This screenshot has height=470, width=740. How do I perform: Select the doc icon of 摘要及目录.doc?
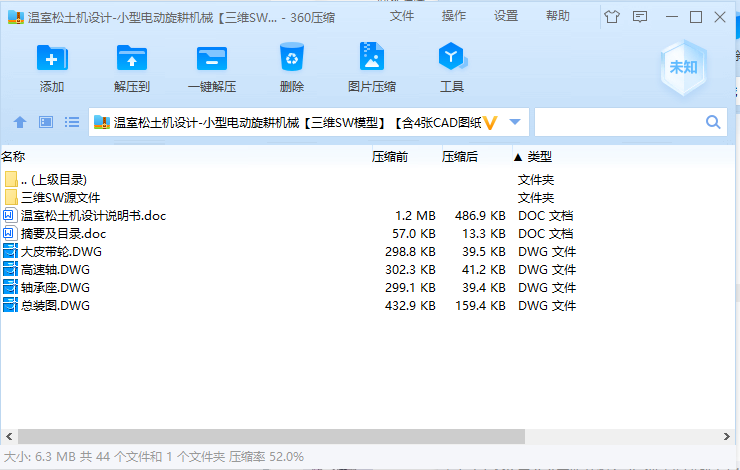click(x=9, y=233)
